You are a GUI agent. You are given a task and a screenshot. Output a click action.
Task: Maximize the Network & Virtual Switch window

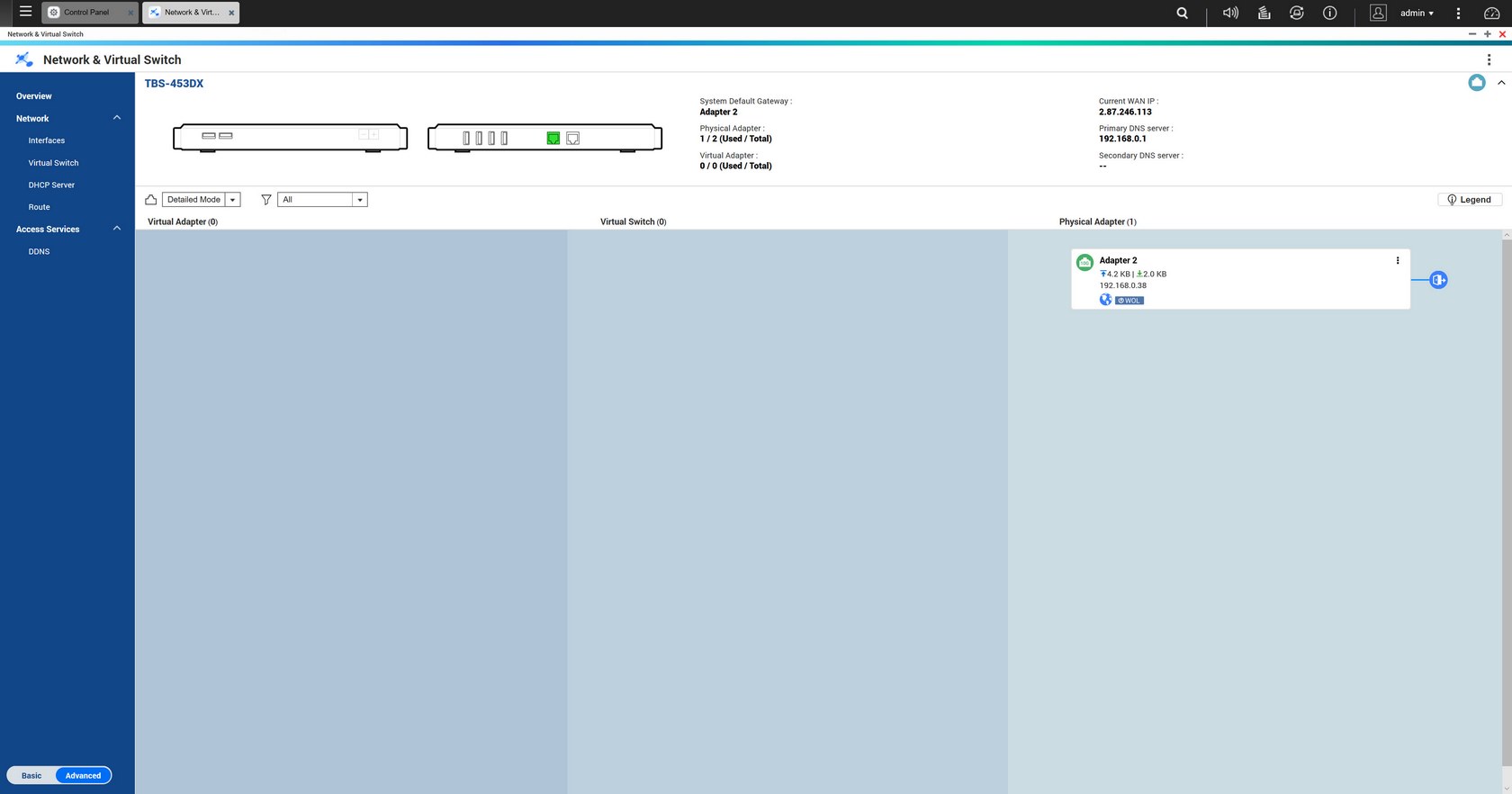click(1487, 34)
